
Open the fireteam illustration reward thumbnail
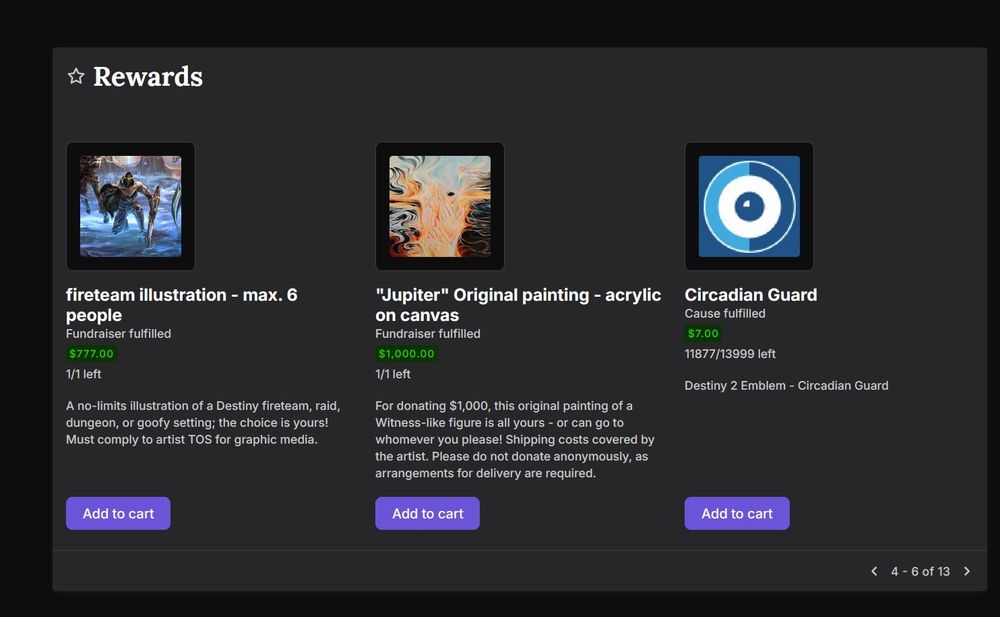(x=131, y=206)
